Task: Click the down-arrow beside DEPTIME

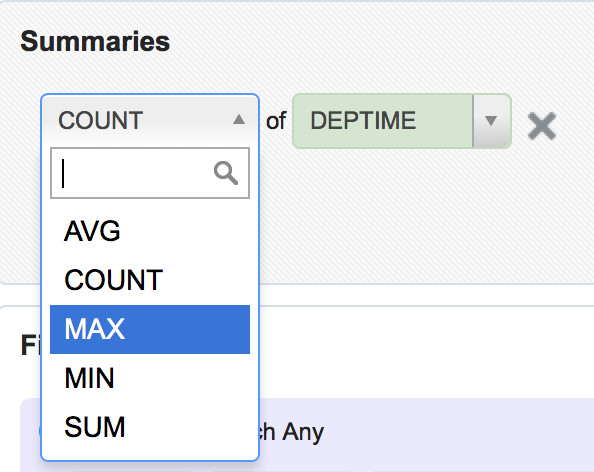Action: pyautogui.click(x=491, y=121)
